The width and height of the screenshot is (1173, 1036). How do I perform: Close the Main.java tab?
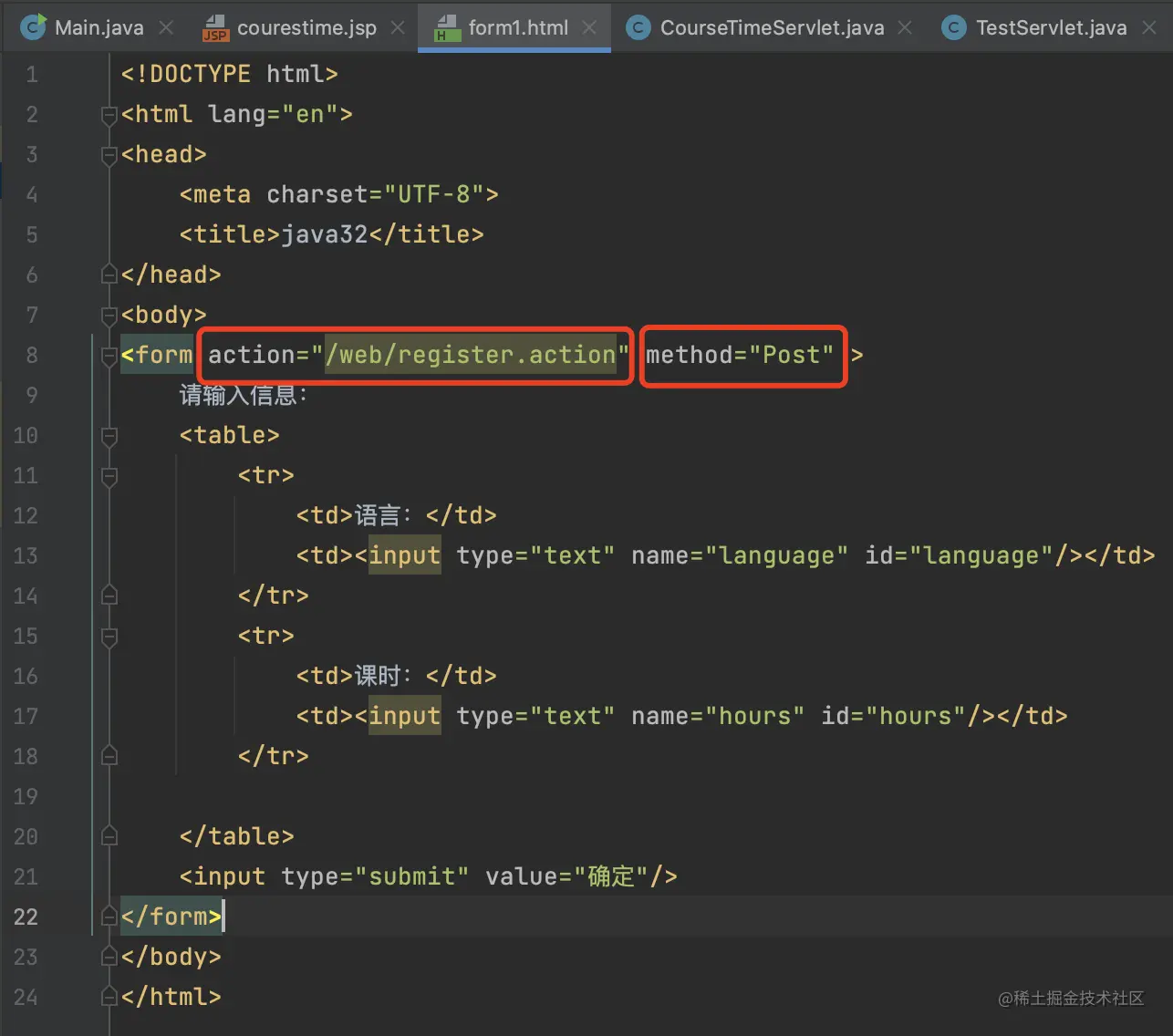(166, 27)
